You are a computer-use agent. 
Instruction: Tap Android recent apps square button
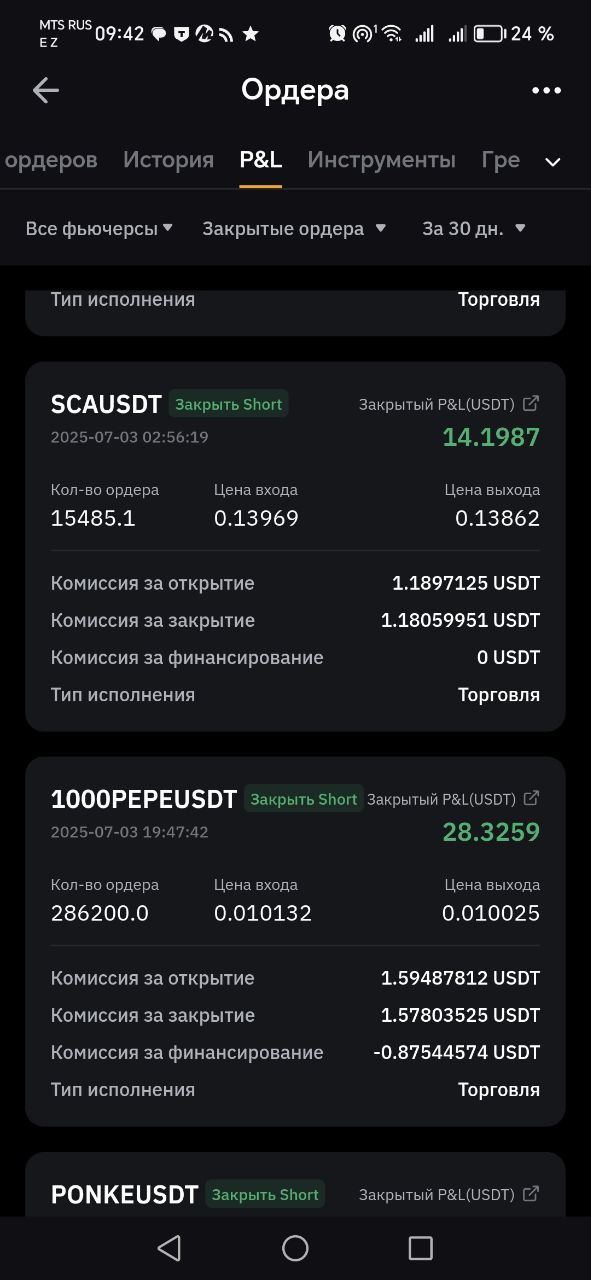click(421, 1247)
